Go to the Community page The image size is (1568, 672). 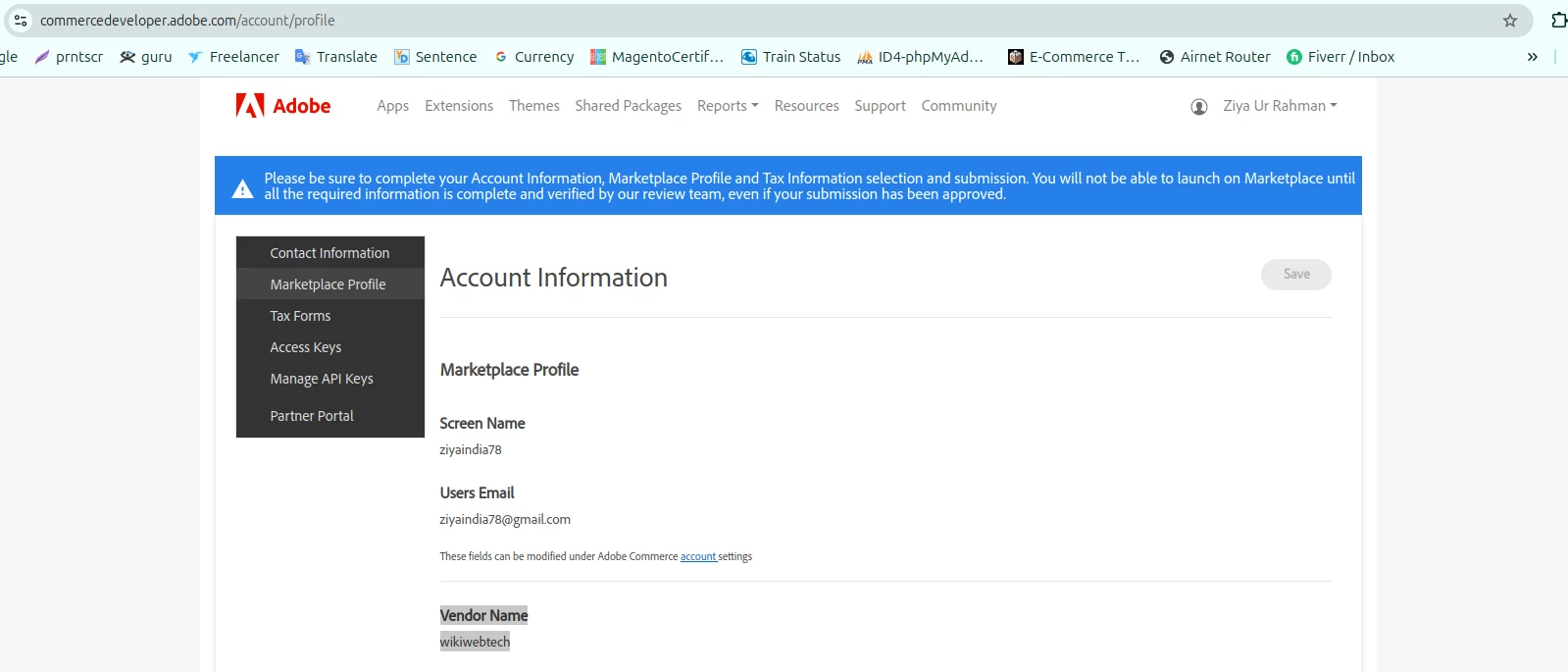959,106
